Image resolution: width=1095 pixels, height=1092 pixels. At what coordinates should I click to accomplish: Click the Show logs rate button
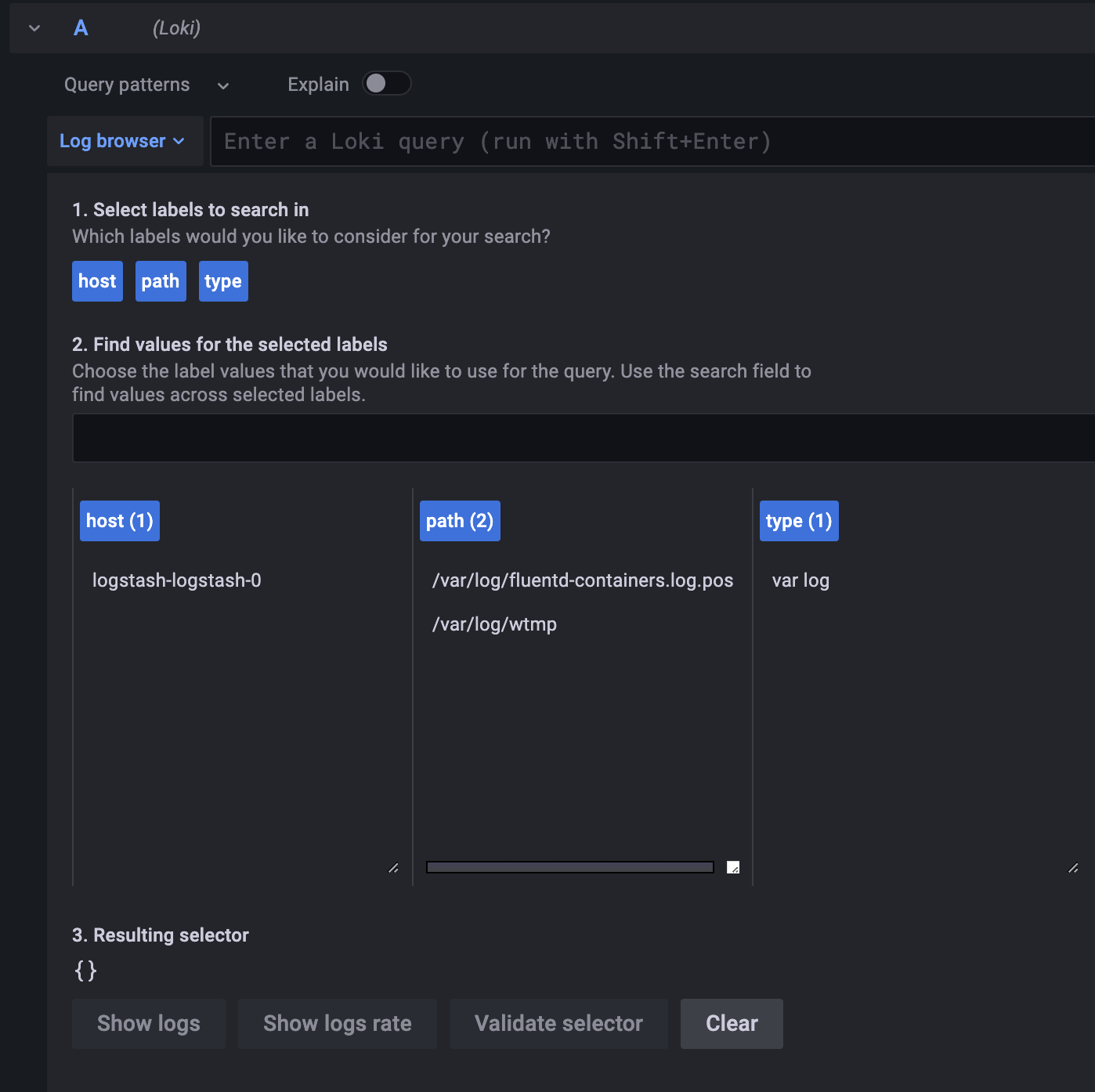click(337, 1023)
